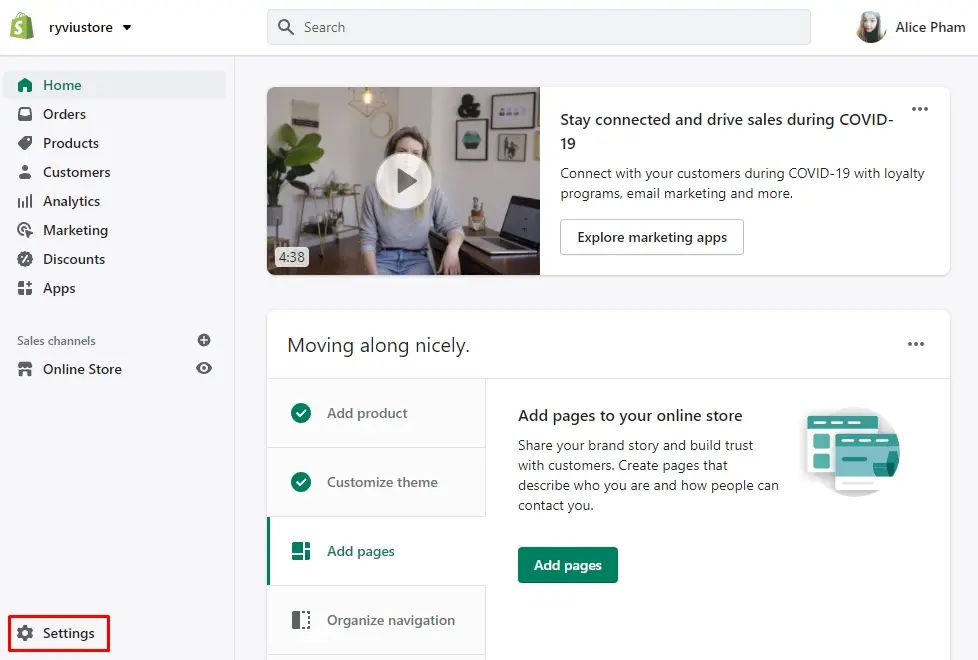Viewport: 978px width, 660px height.
Task: Open the Analytics bar chart icon
Action: pos(25,201)
